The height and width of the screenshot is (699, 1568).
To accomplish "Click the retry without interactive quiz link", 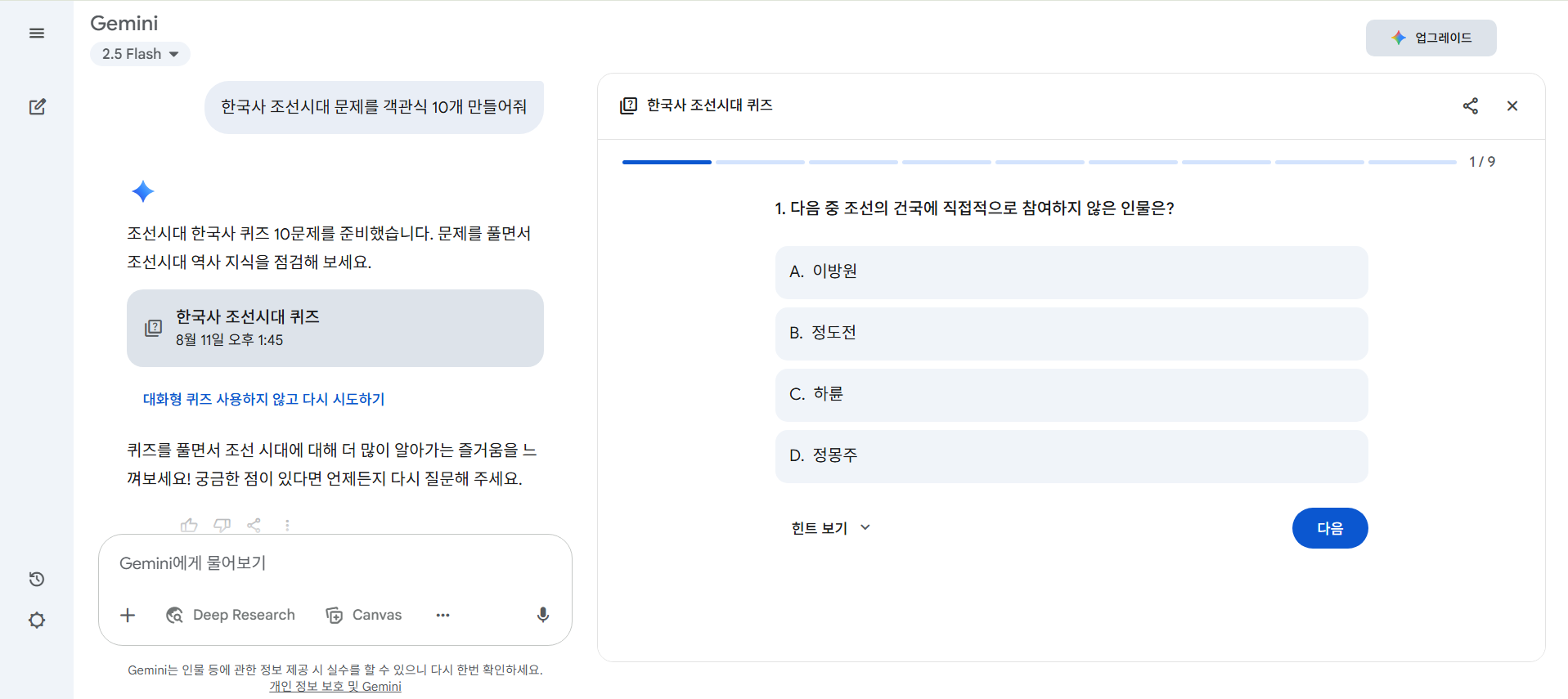I will [x=263, y=399].
